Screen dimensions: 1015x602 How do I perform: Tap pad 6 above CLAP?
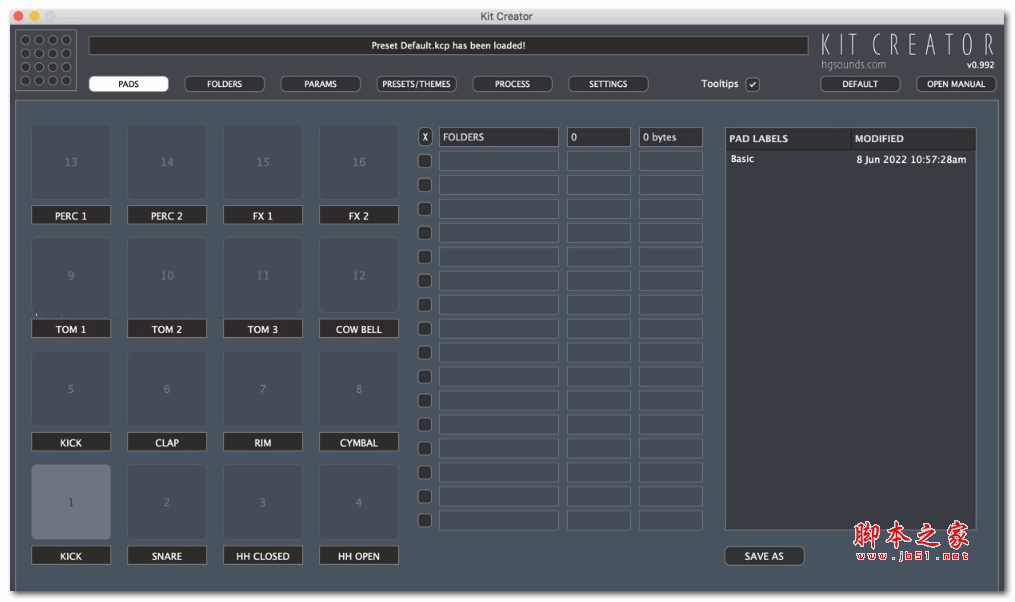[x=167, y=389]
